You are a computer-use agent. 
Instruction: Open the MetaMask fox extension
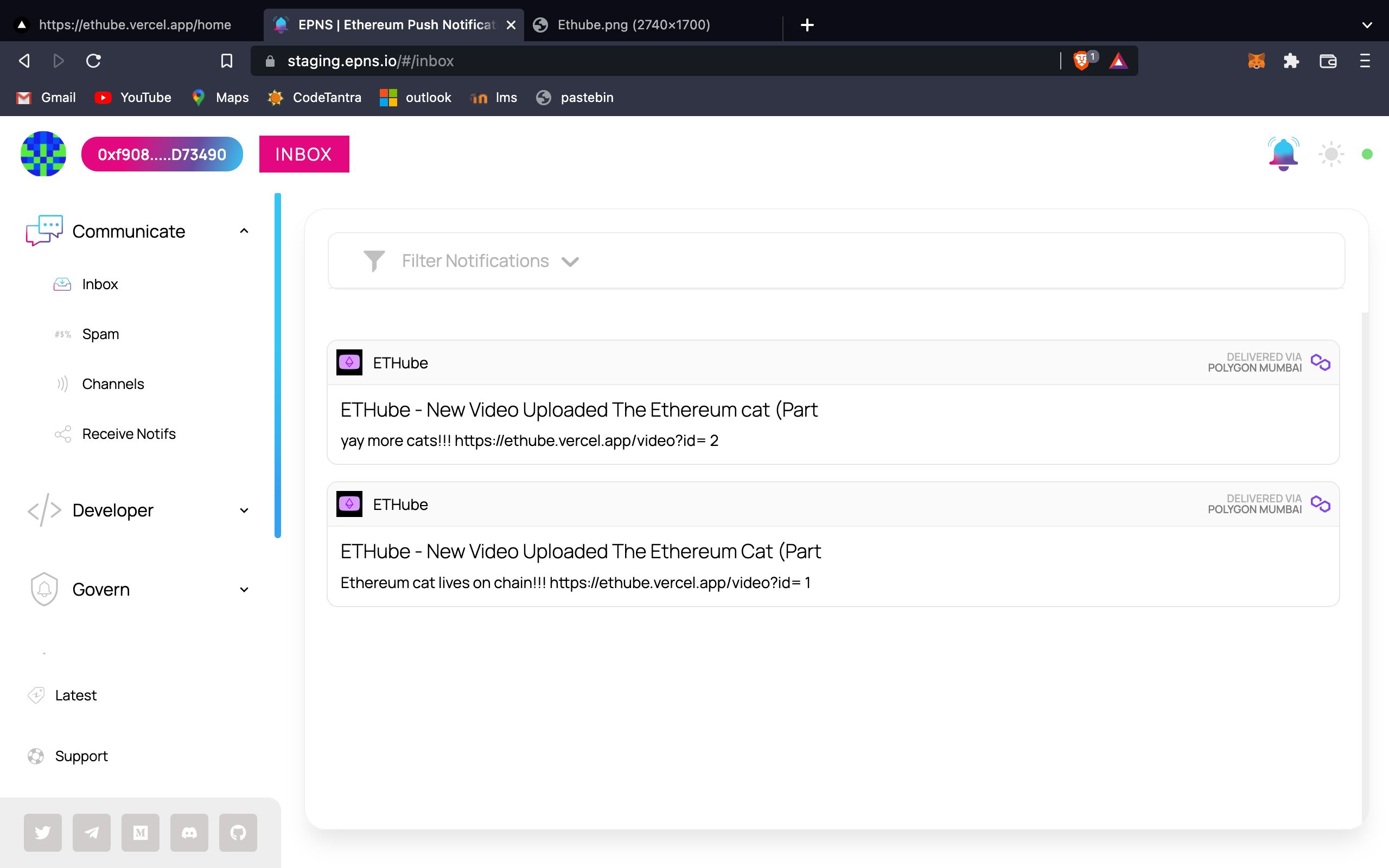tap(1256, 61)
